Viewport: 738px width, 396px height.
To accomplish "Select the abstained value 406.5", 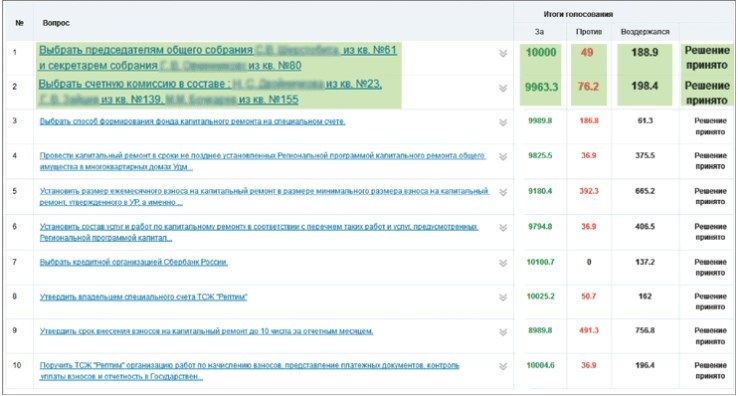I will 645,226.
